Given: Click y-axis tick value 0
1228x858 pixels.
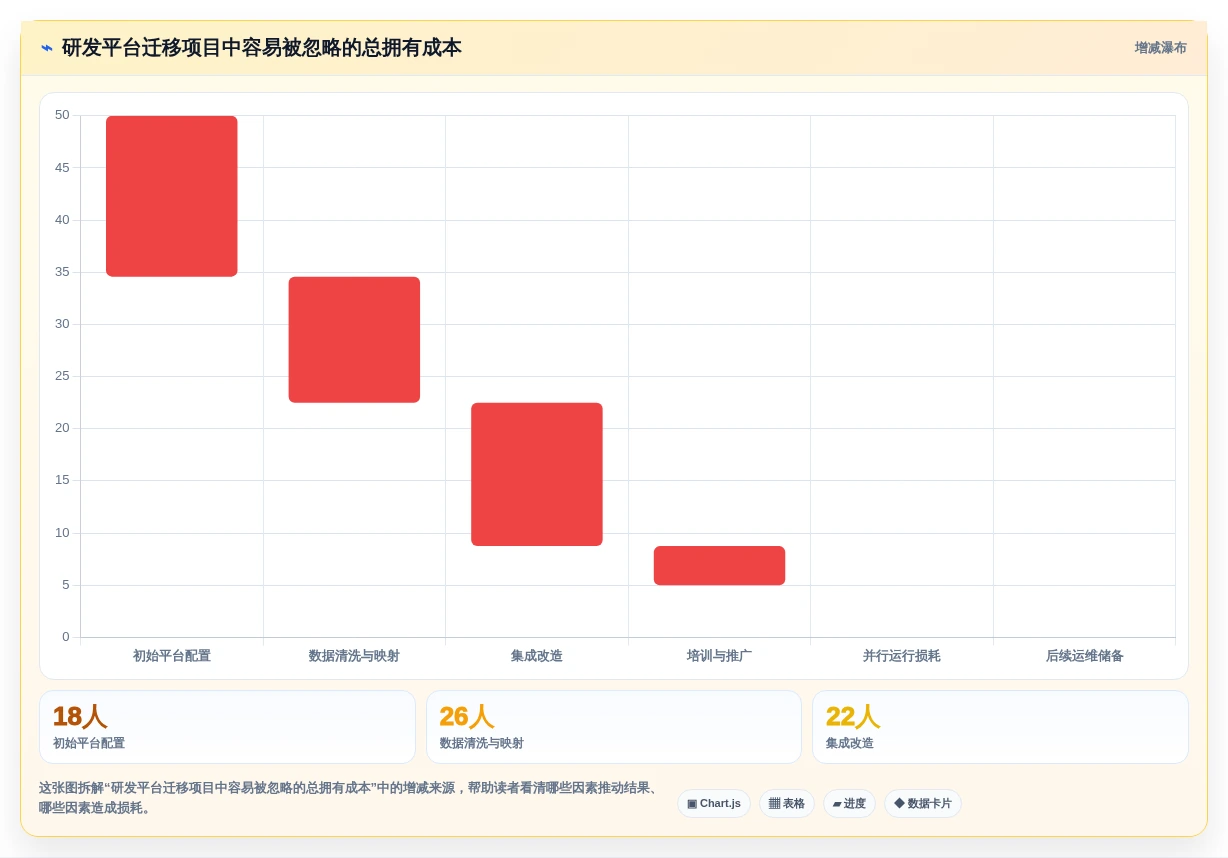Looking at the screenshot, I should pyautogui.click(x=66, y=637).
